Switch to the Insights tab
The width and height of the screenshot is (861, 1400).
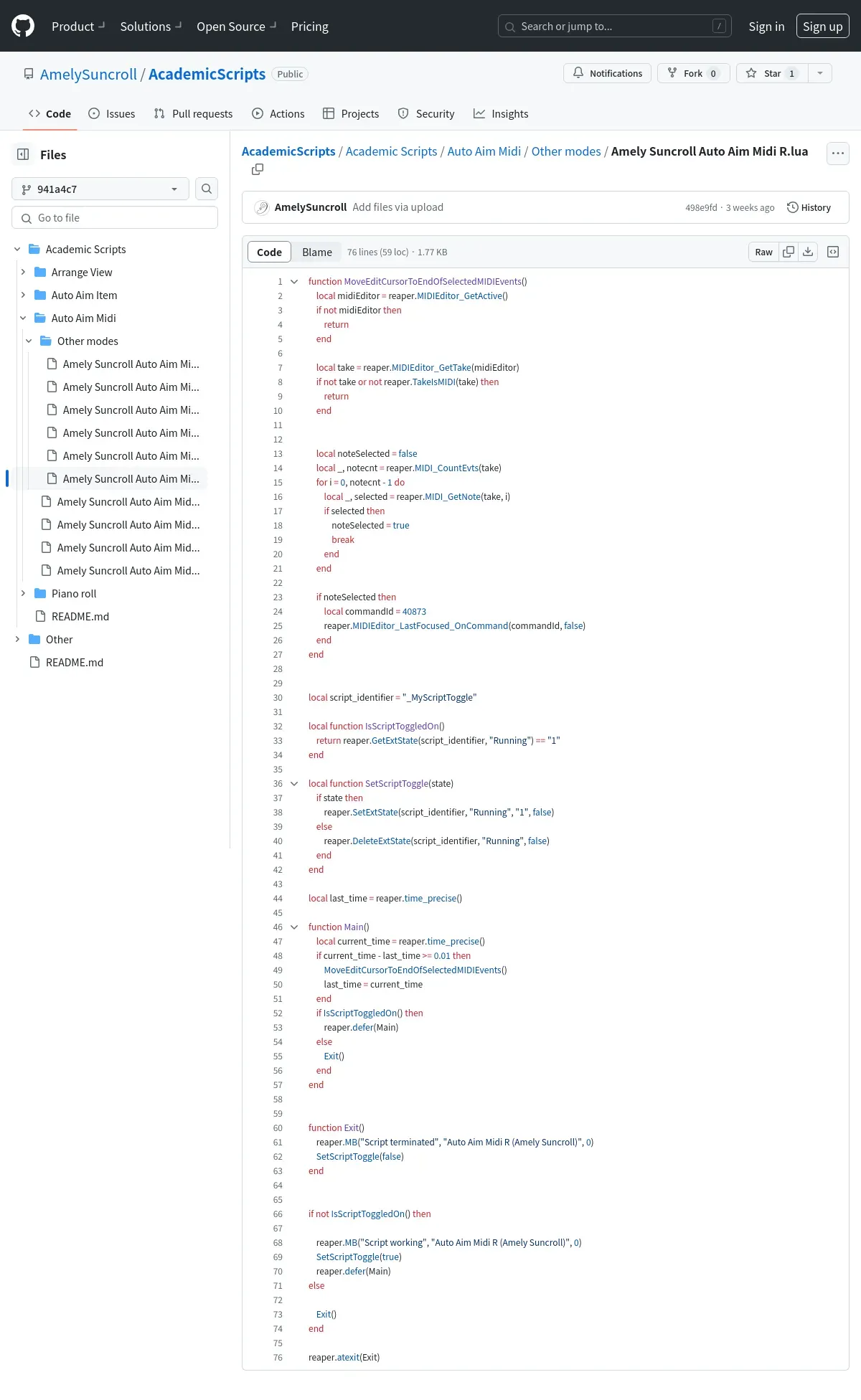tap(501, 113)
